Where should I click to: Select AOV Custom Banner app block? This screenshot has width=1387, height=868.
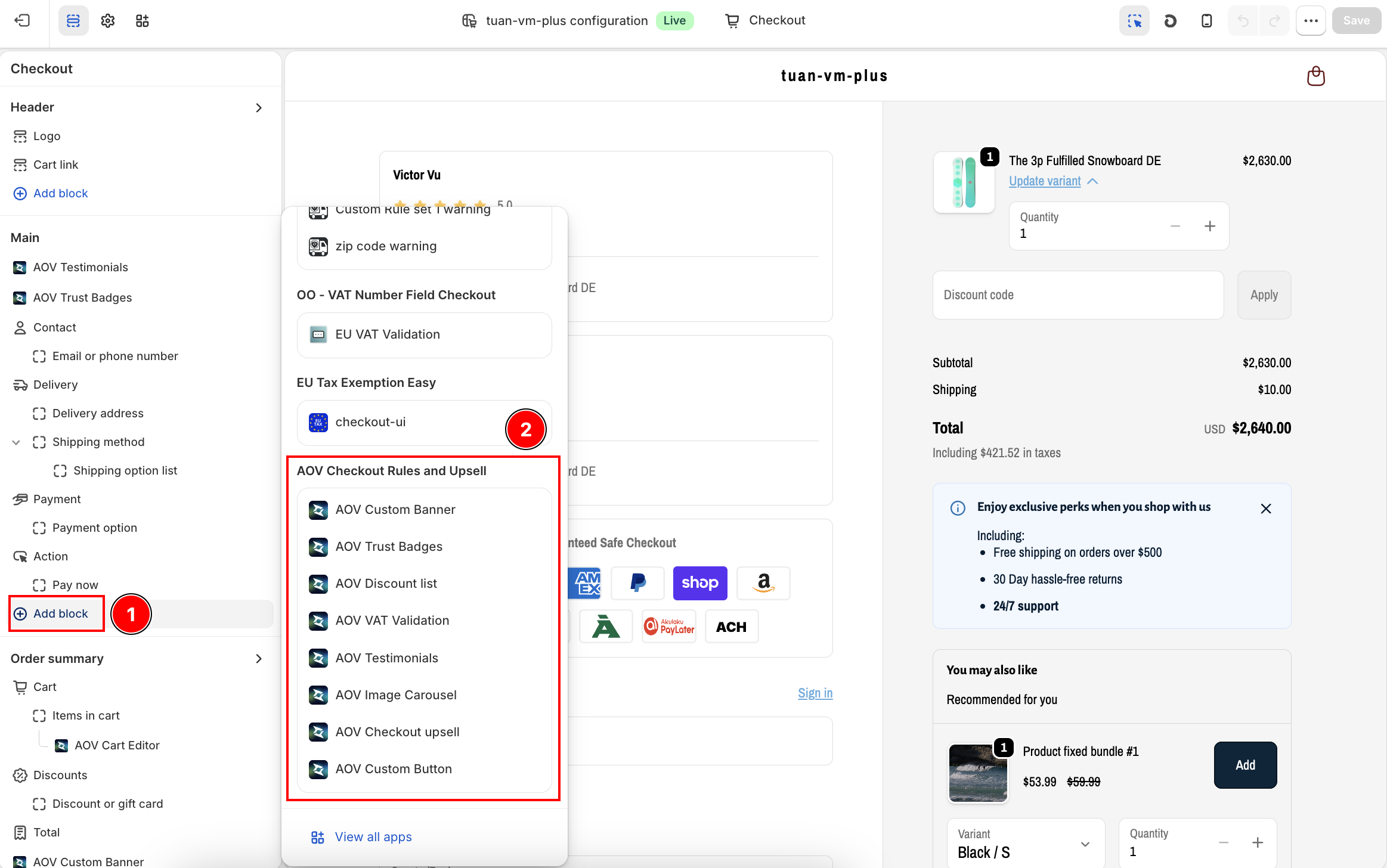click(x=424, y=510)
